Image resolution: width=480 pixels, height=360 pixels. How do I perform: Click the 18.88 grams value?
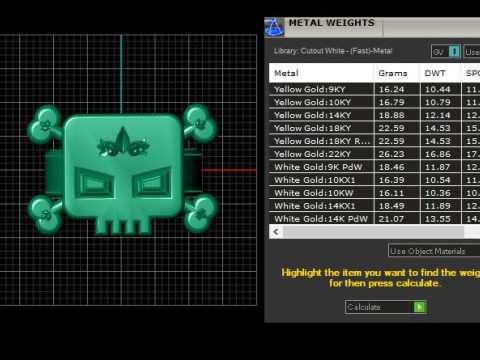point(391,115)
